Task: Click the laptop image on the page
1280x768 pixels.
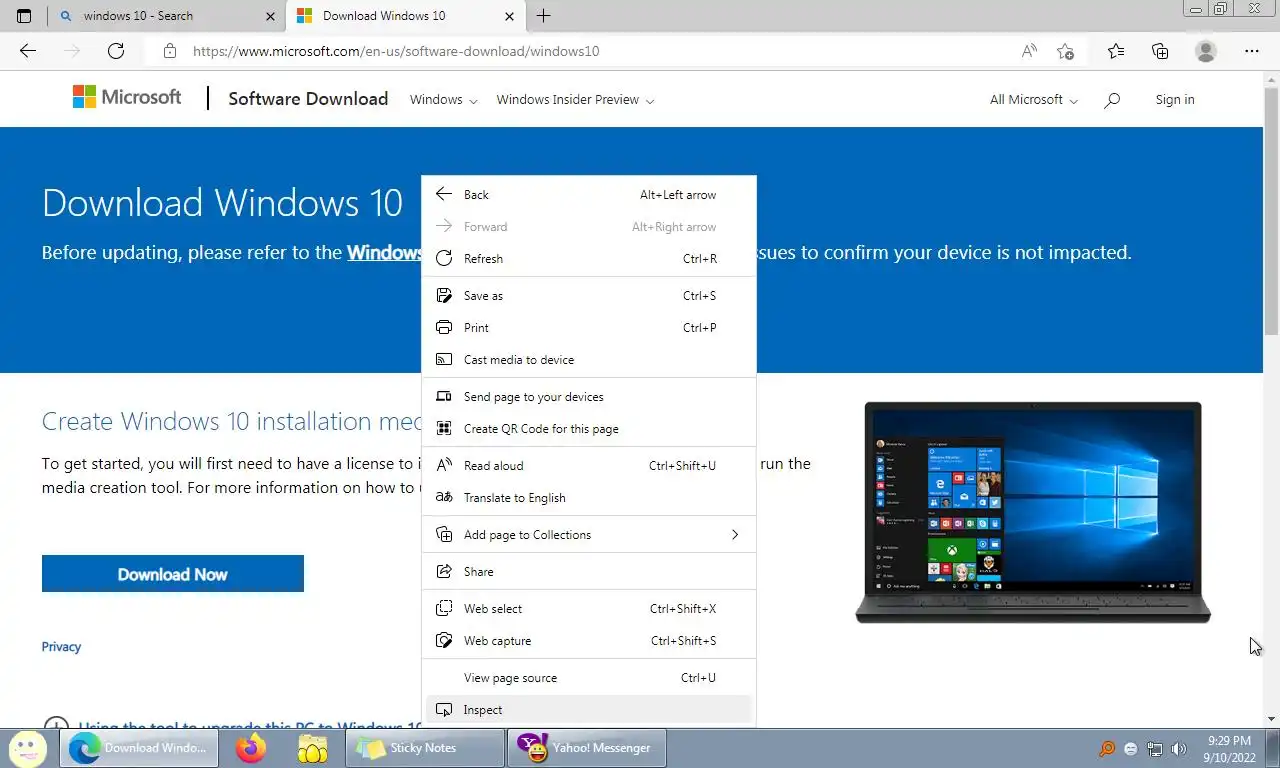Action: pyautogui.click(x=1033, y=512)
